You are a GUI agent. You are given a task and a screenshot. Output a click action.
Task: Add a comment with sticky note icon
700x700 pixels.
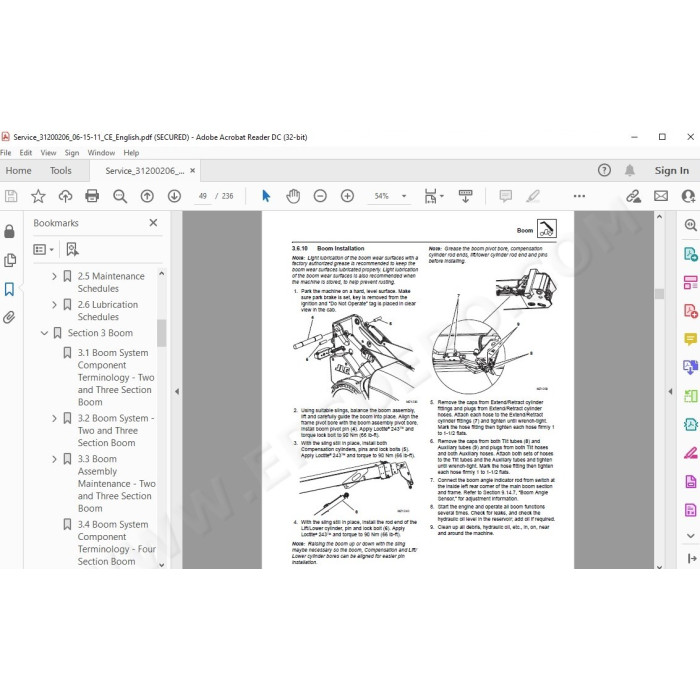[505, 196]
